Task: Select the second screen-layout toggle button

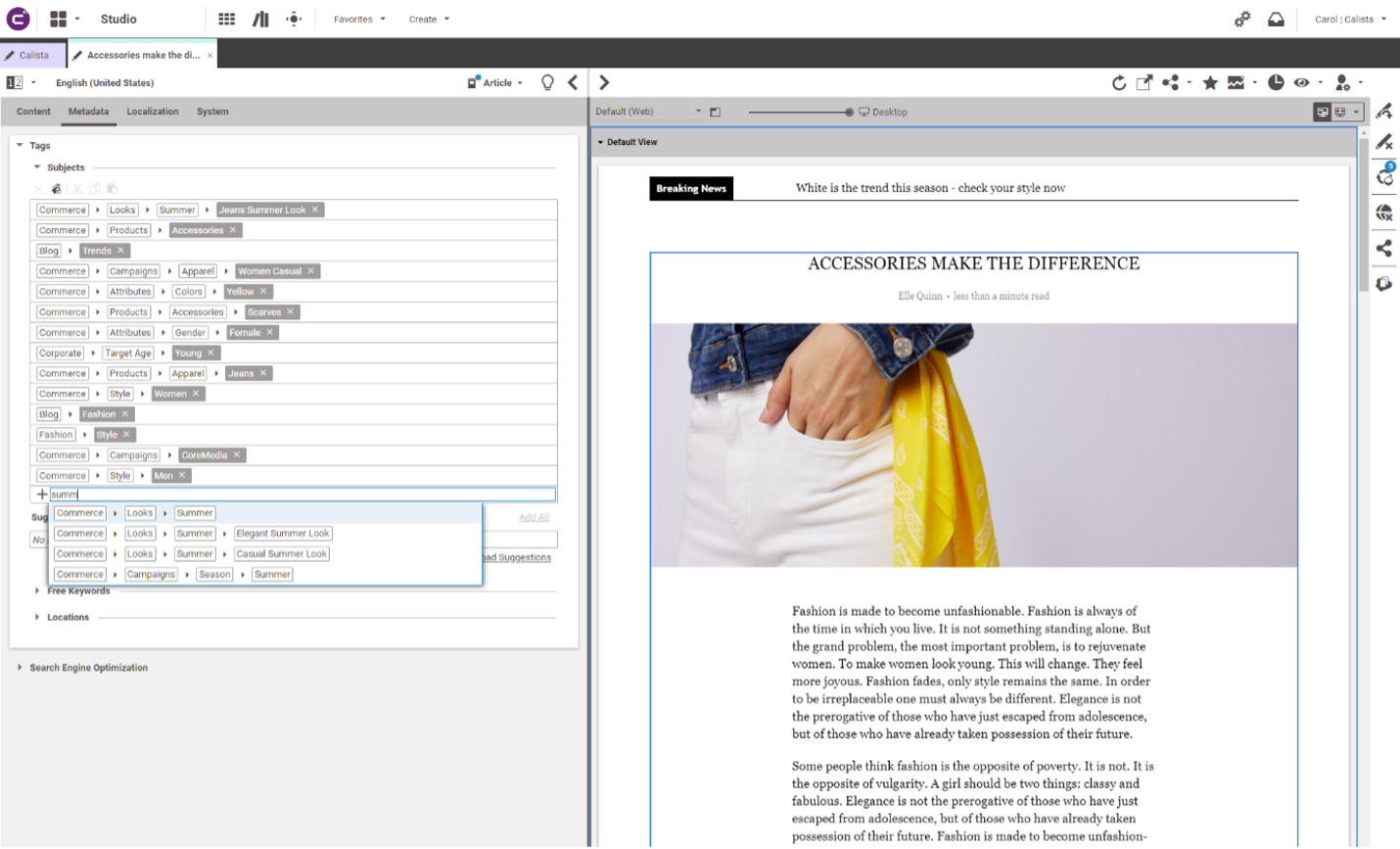Action: click(x=1340, y=112)
